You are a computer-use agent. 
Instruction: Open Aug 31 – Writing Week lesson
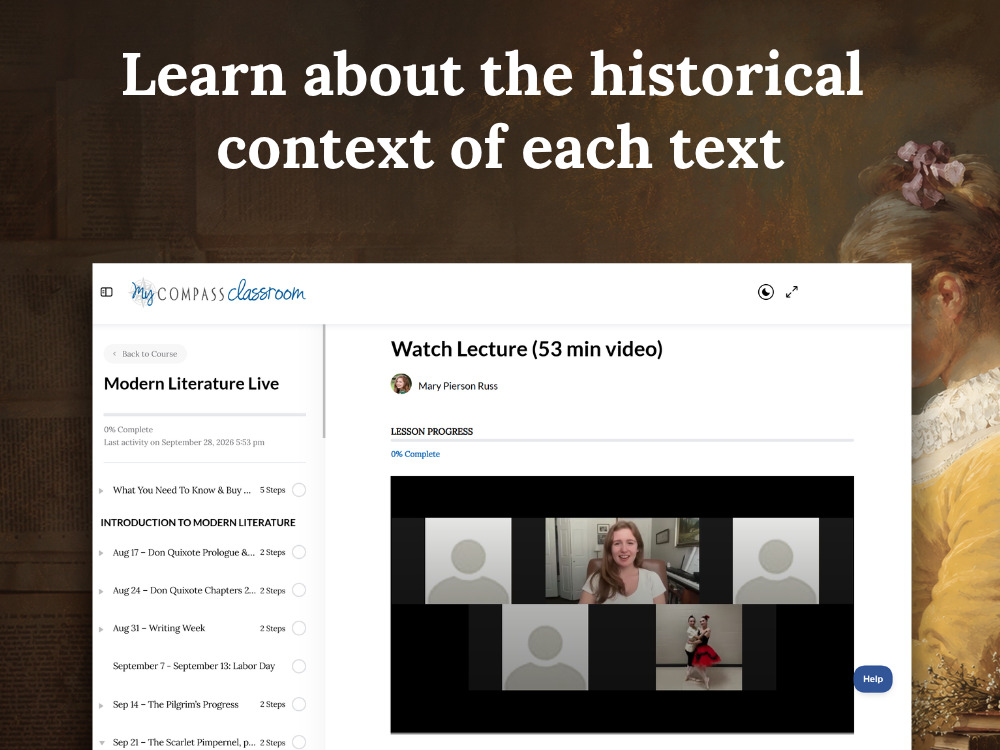(x=159, y=628)
